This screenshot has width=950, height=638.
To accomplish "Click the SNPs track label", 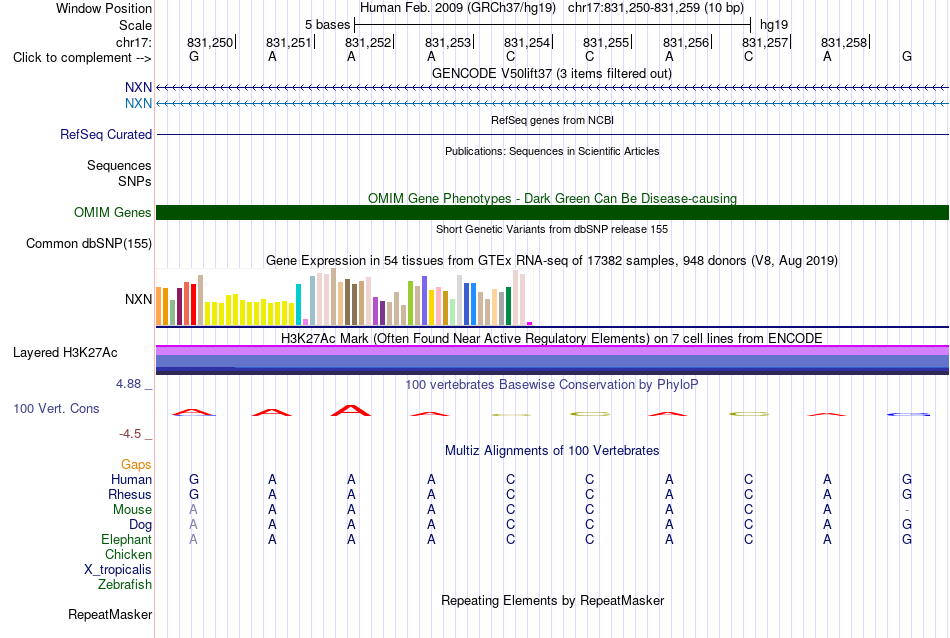I will click(135, 181).
